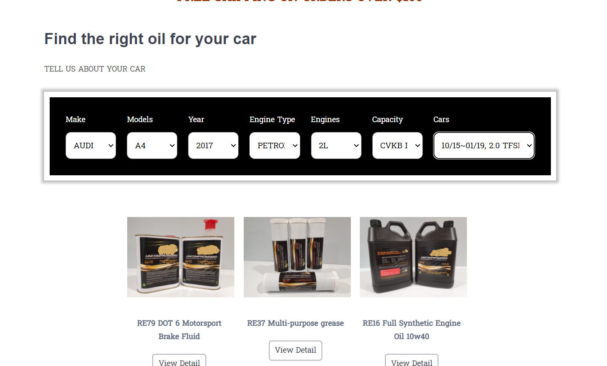The image size is (607, 366).
Task: Open RE37 Multi-purpose grease product link
Action: coord(295,323)
